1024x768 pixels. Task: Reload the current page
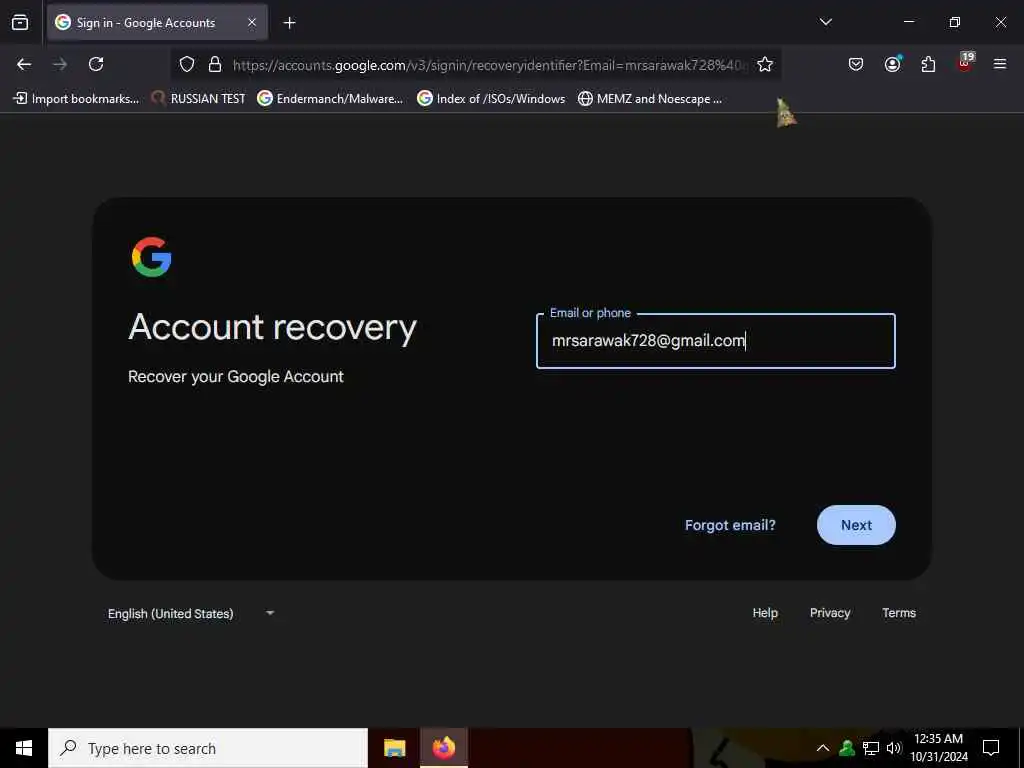click(x=96, y=64)
